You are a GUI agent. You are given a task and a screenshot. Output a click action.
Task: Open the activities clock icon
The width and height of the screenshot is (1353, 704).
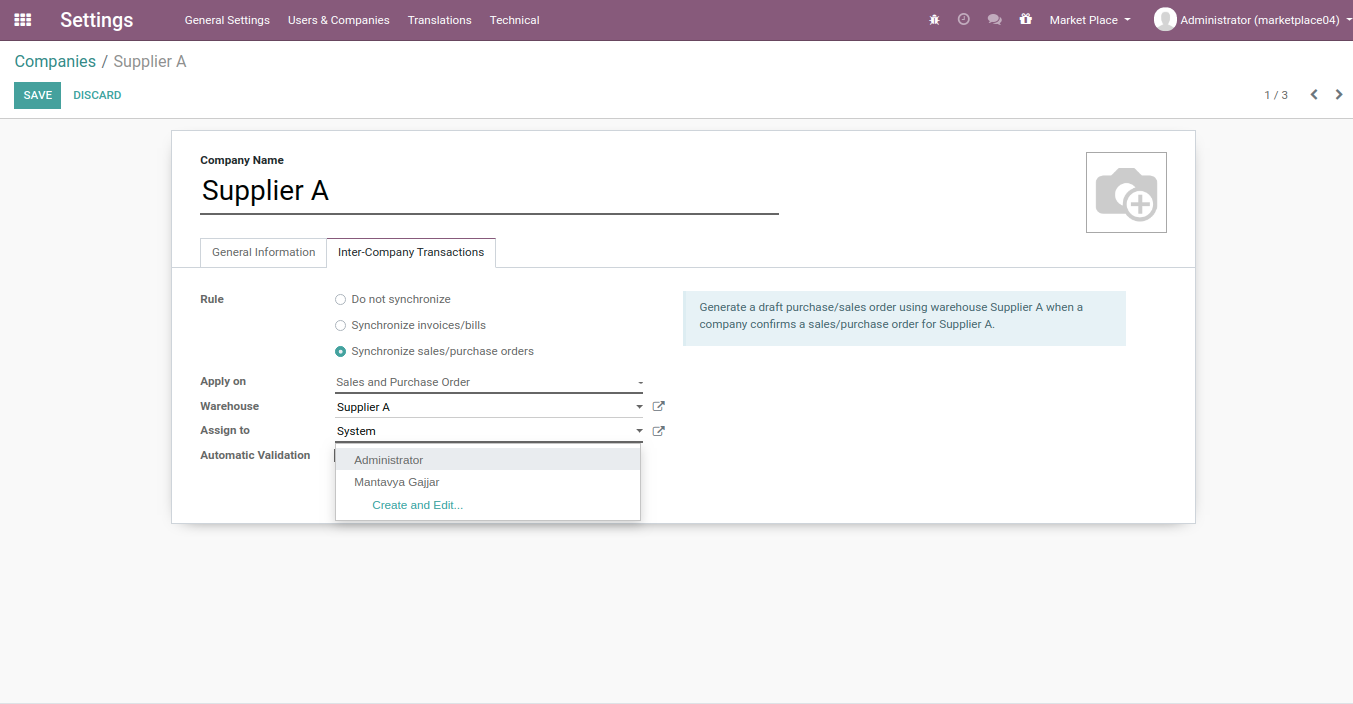(963, 20)
